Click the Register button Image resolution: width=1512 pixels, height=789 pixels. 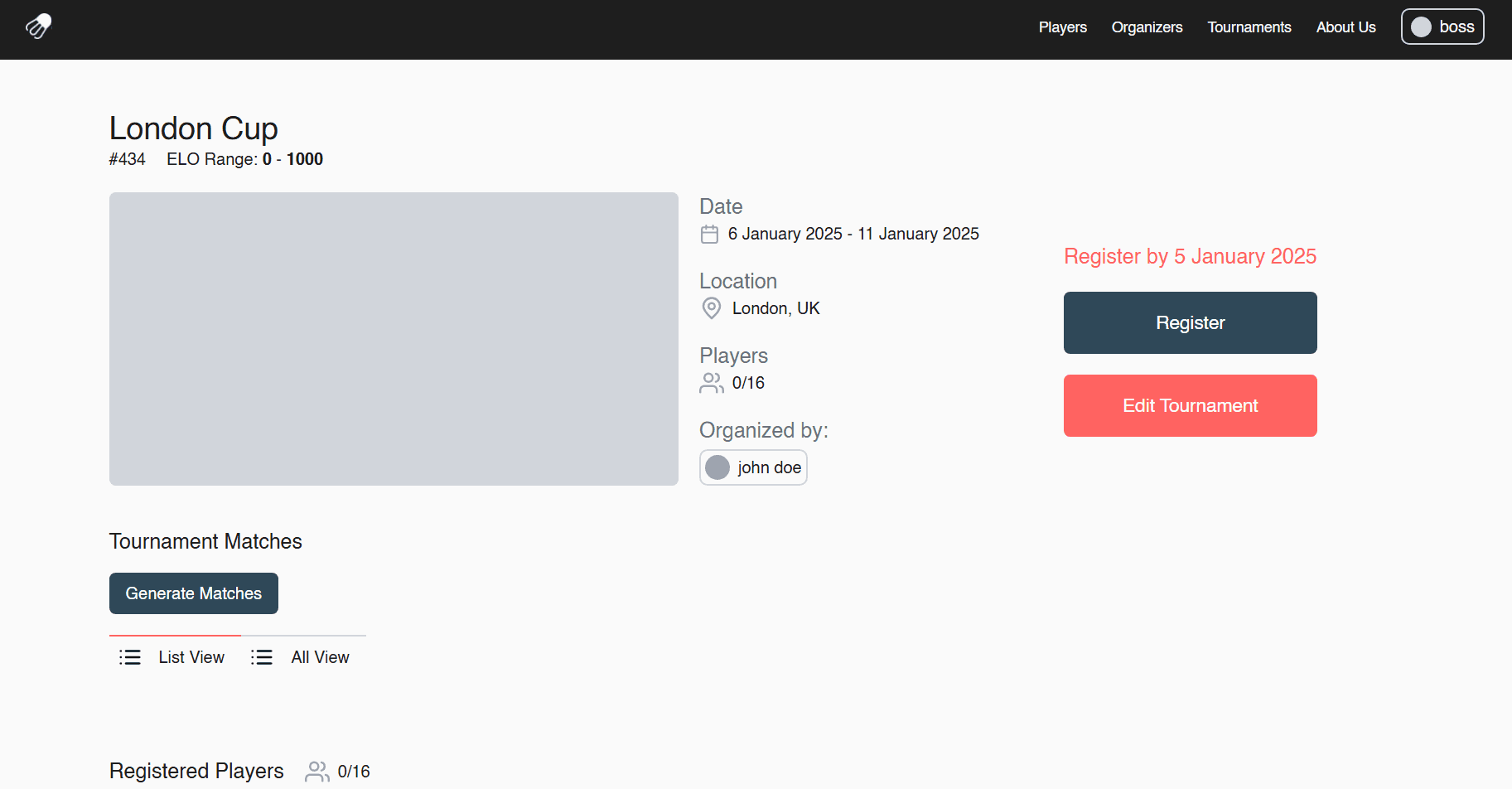1190,322
